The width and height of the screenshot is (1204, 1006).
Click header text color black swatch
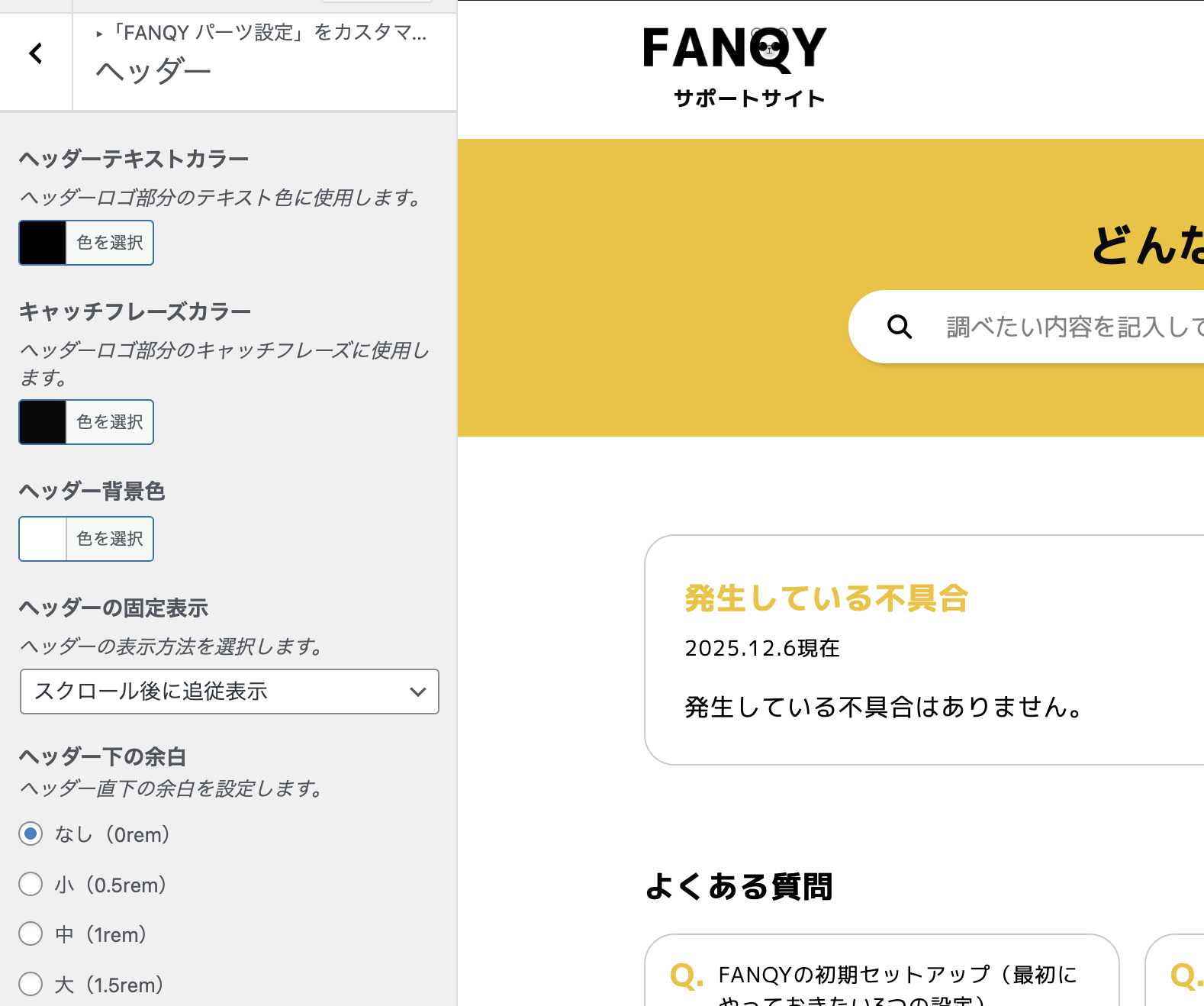pos(43,243)
